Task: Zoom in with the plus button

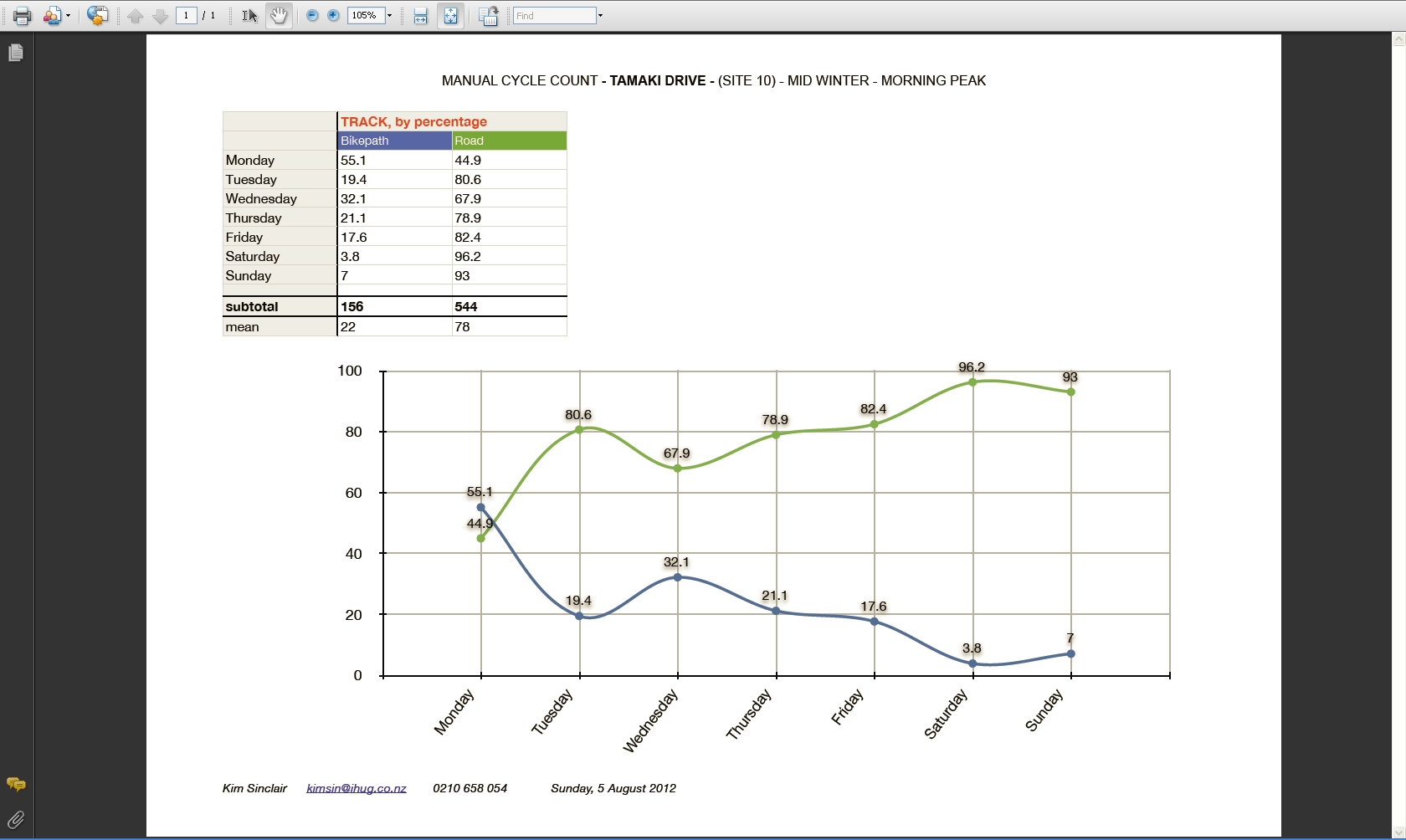Action: click(333, 16)
